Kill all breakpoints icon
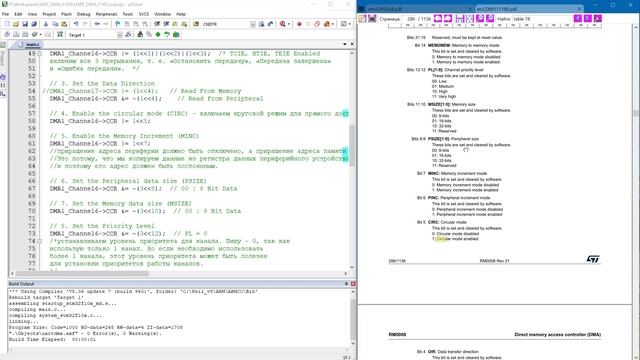 coord(327,24)
